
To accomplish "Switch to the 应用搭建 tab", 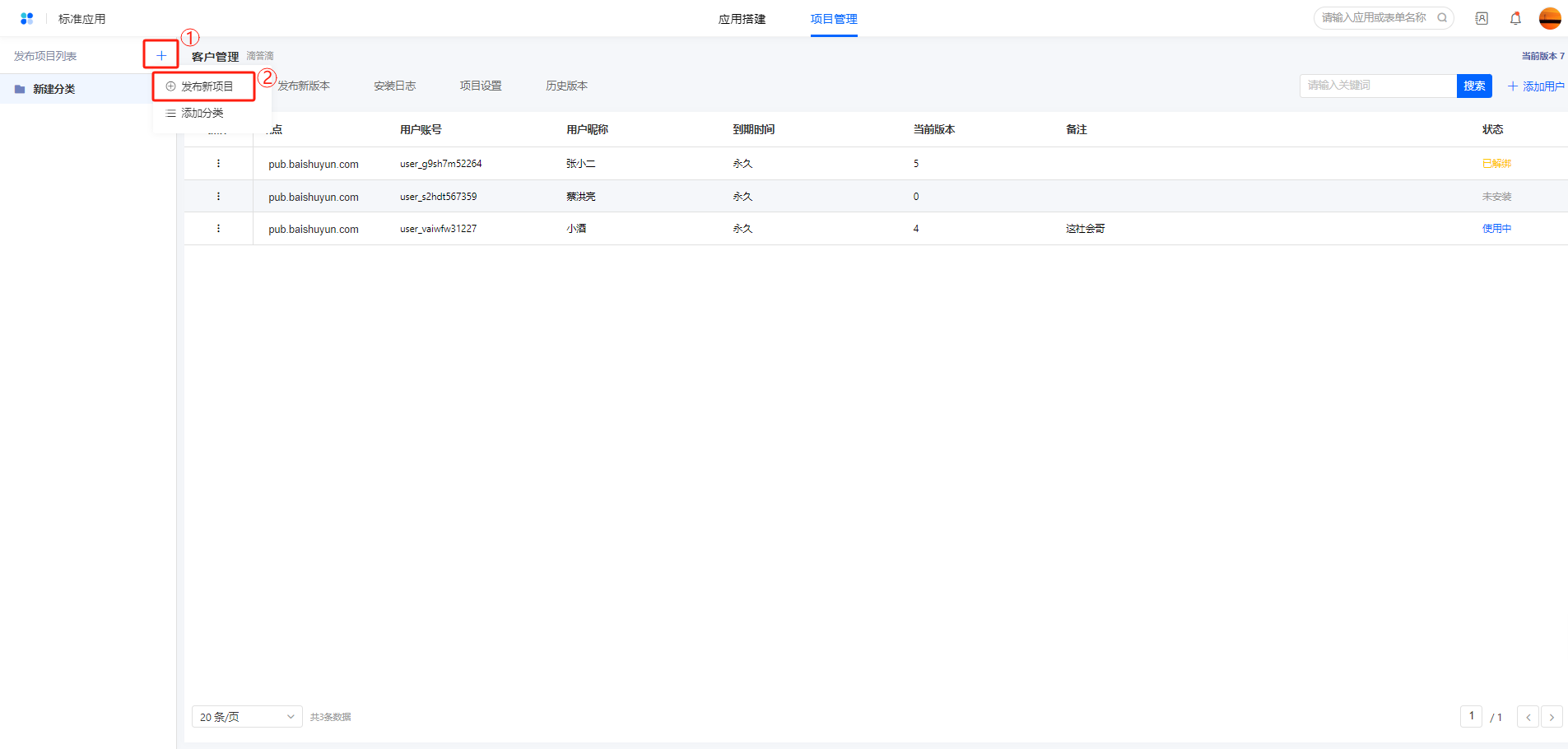I will click(x=742, y=19).
